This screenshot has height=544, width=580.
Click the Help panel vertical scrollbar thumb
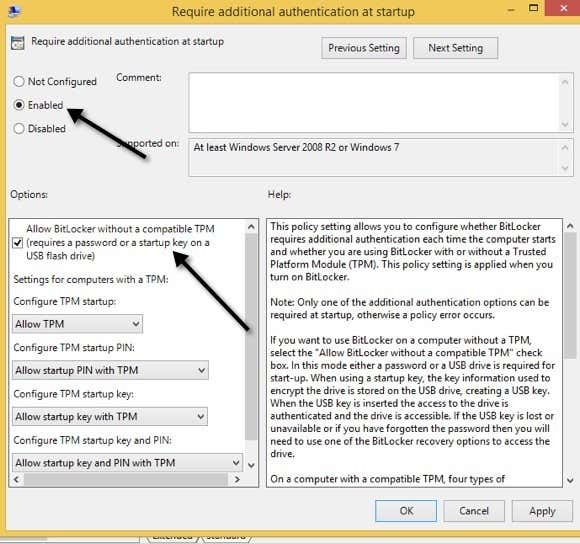570,295
